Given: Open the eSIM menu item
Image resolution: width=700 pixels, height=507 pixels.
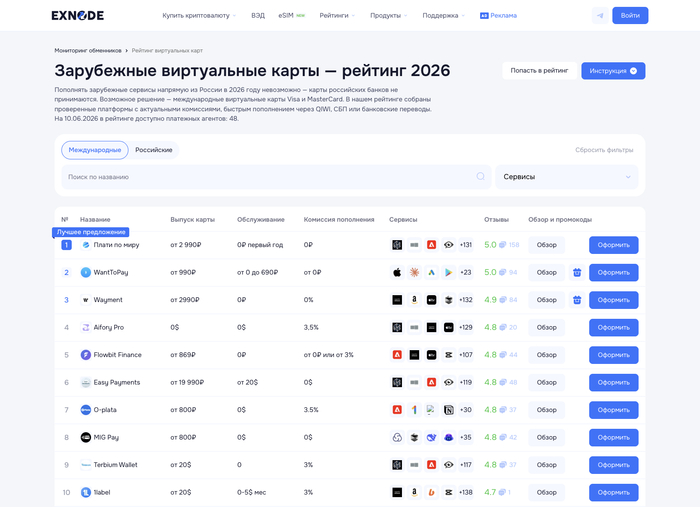Looking at the screenshot, I should [292, 16].
